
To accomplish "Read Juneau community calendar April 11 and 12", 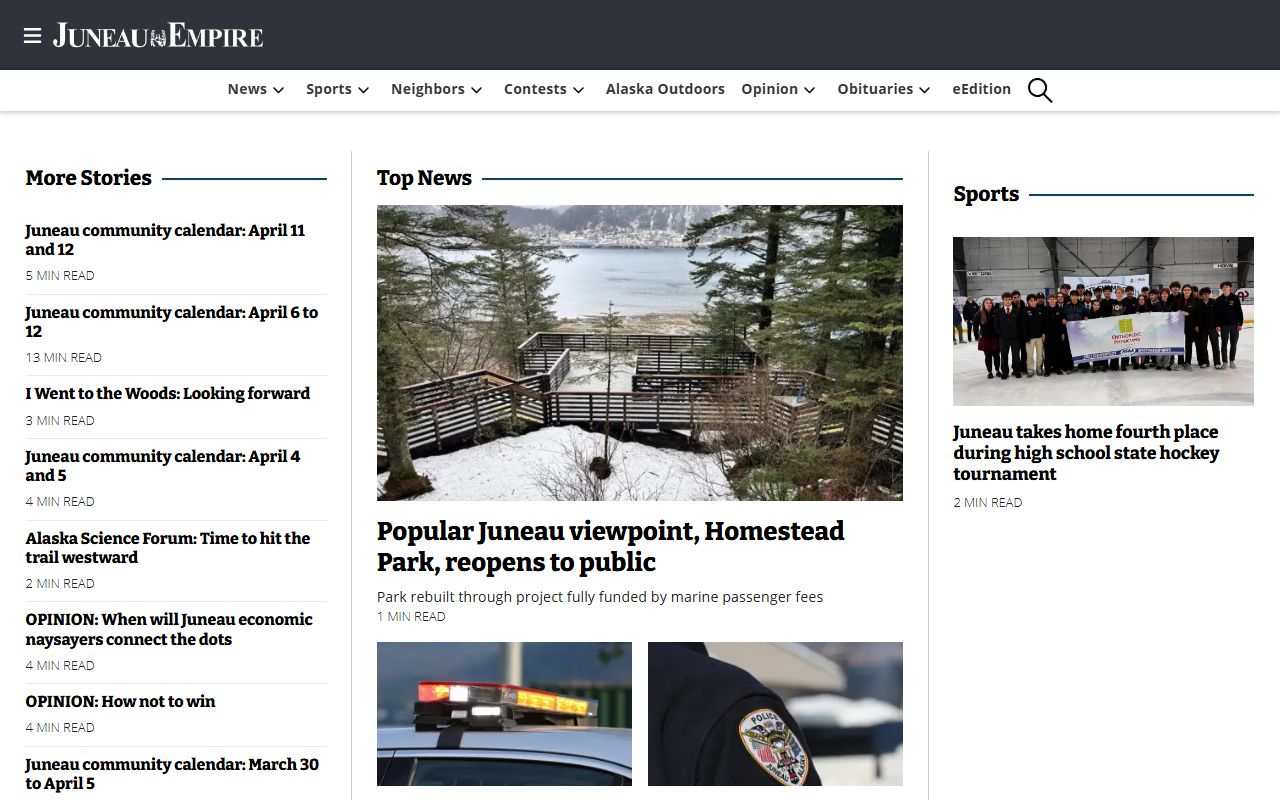I will [x=165, y=240].
